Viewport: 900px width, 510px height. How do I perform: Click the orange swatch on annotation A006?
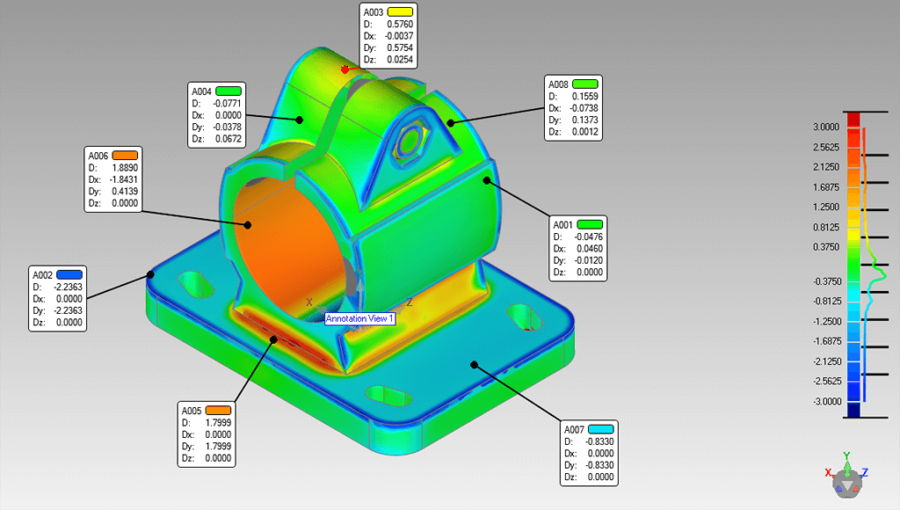pyautogui.click(x=124, y=156)
